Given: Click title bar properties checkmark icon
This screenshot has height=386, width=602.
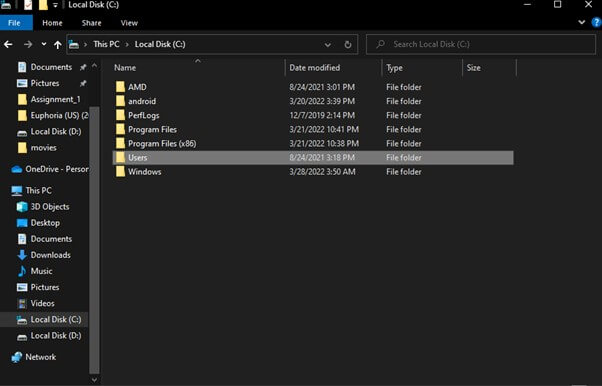Looking at the screenshot, I should tap(28, 5).
